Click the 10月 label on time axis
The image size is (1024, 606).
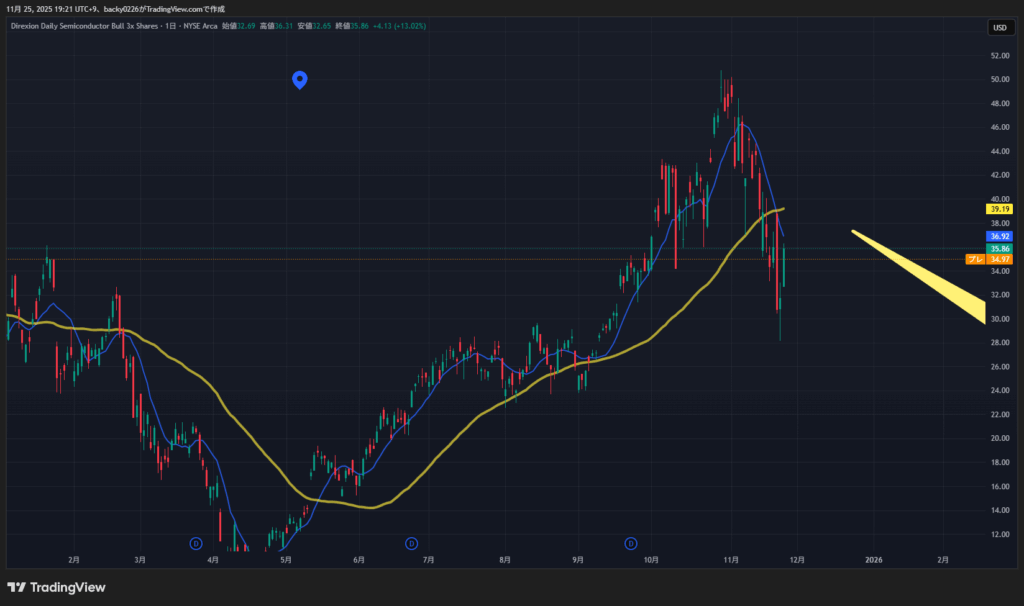tap(652, 562)
